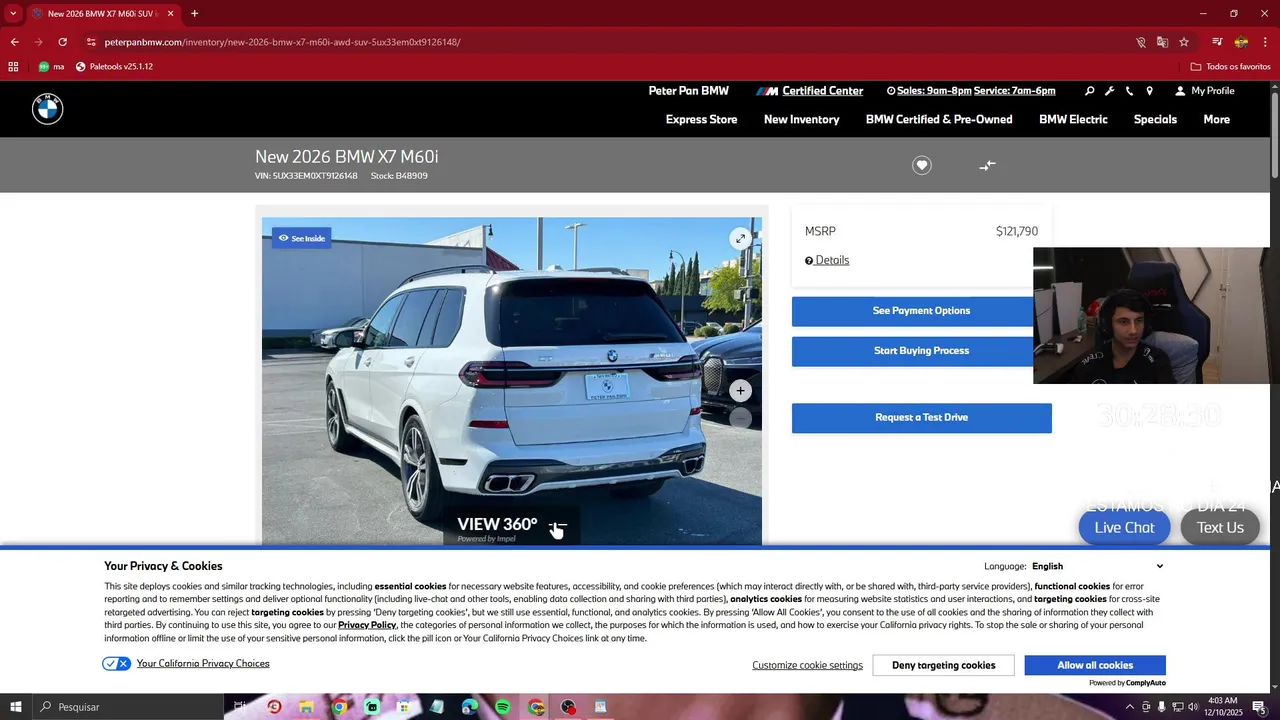1280x720 pixels.
Task: Click the address bar URL
Action: click(282, 42)
